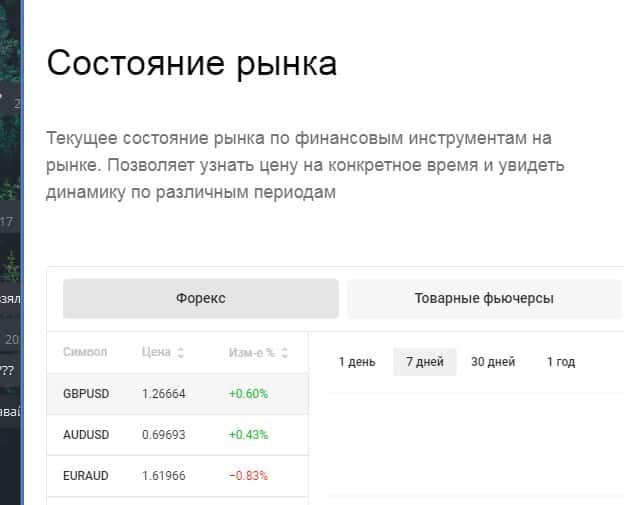
Task: Select the AUDUSD symbol row
Action: pyautogui.click(x=86, y=434)
